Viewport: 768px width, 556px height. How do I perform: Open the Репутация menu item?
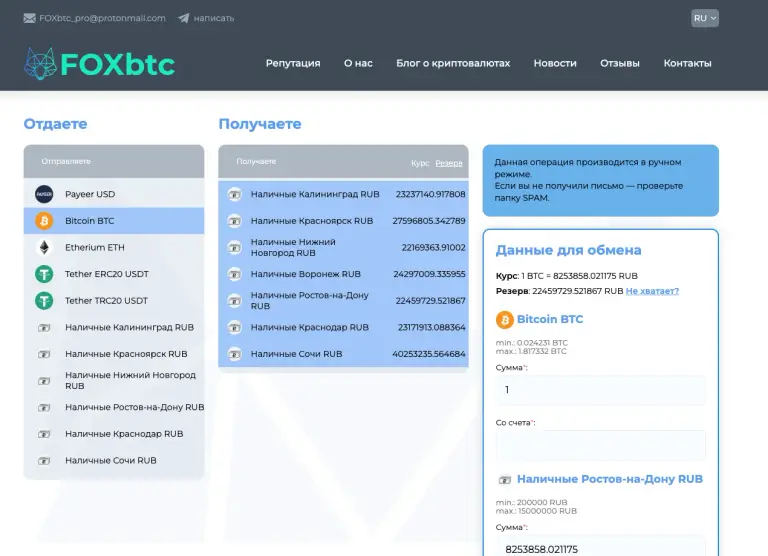coord(293,63)
